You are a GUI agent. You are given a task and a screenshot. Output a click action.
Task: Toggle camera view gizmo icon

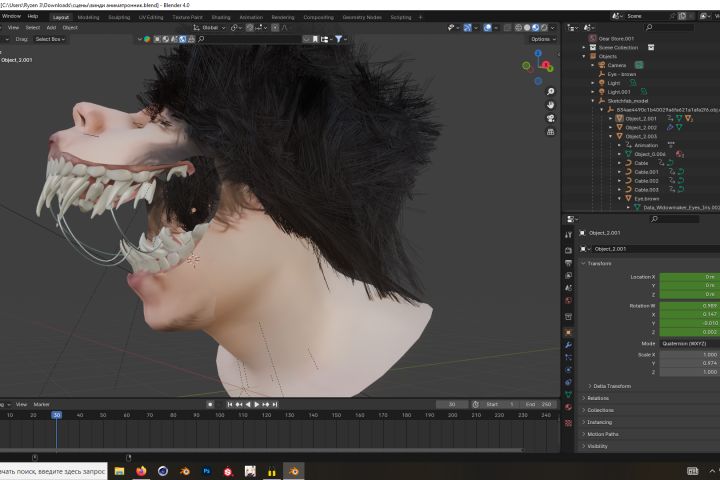pyautogui.click(x=551, y=118)
